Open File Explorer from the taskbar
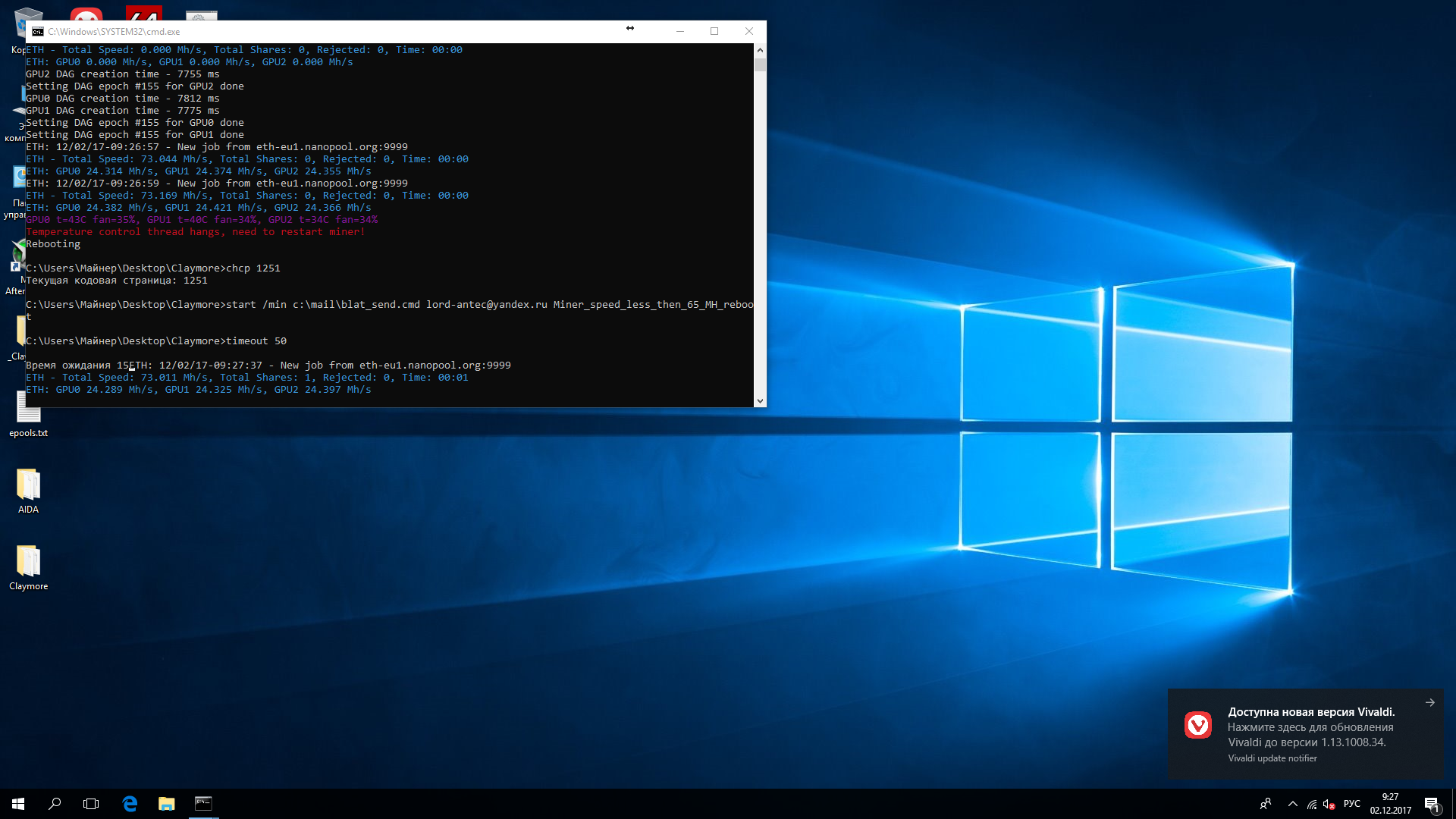Viewport: 1456px width, 819px height. (x=166, y=804)
